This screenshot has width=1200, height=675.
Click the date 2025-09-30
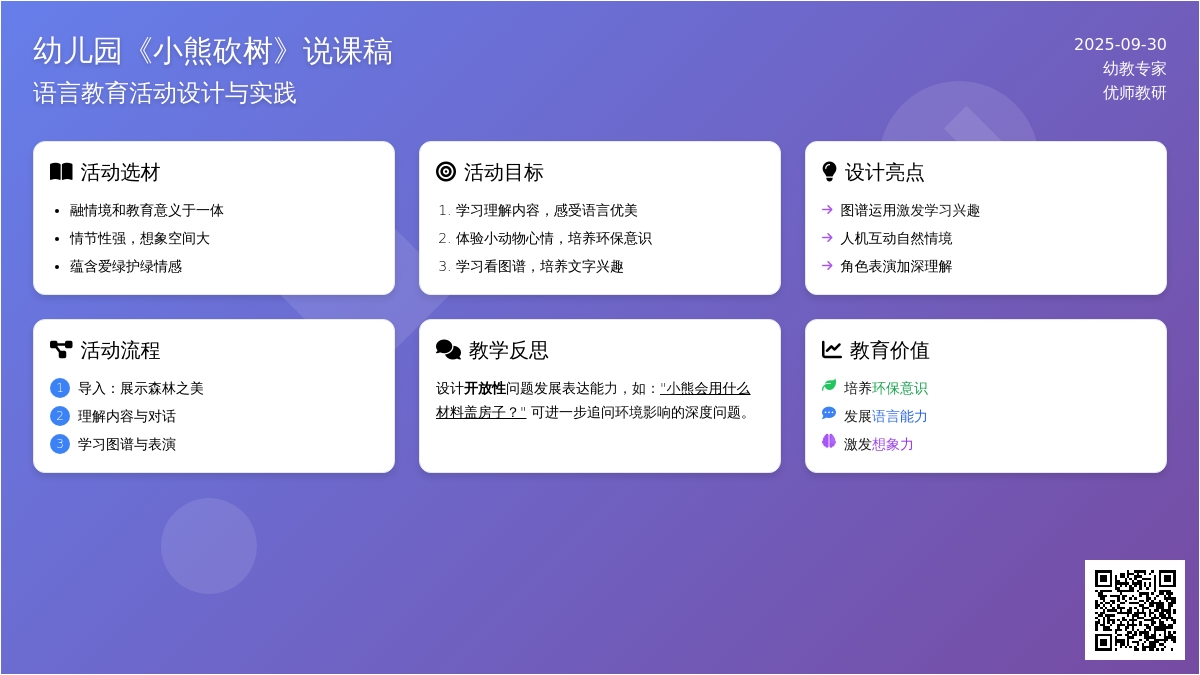coord(1120,44)
